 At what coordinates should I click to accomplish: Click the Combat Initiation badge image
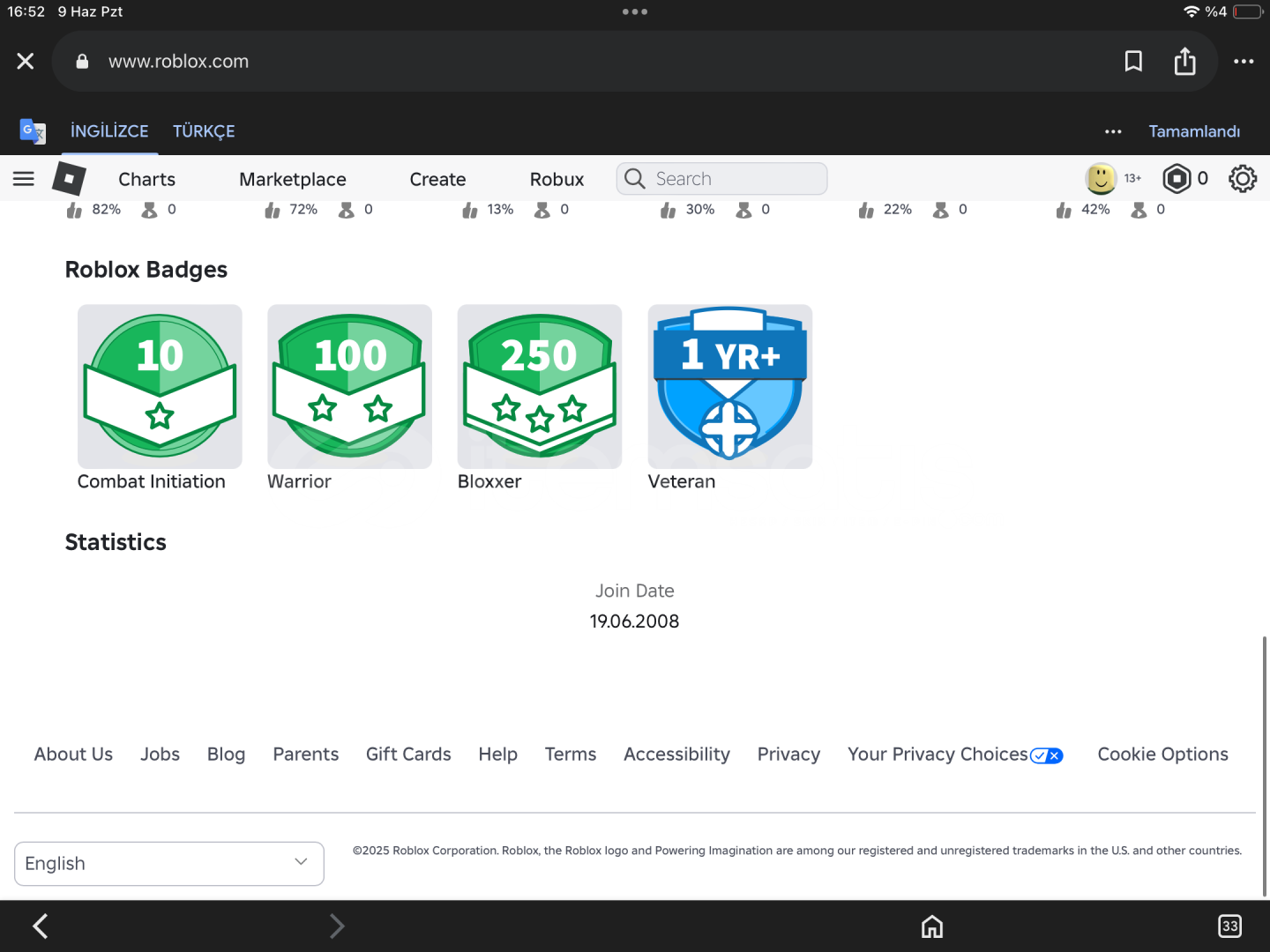pos(160,386)
